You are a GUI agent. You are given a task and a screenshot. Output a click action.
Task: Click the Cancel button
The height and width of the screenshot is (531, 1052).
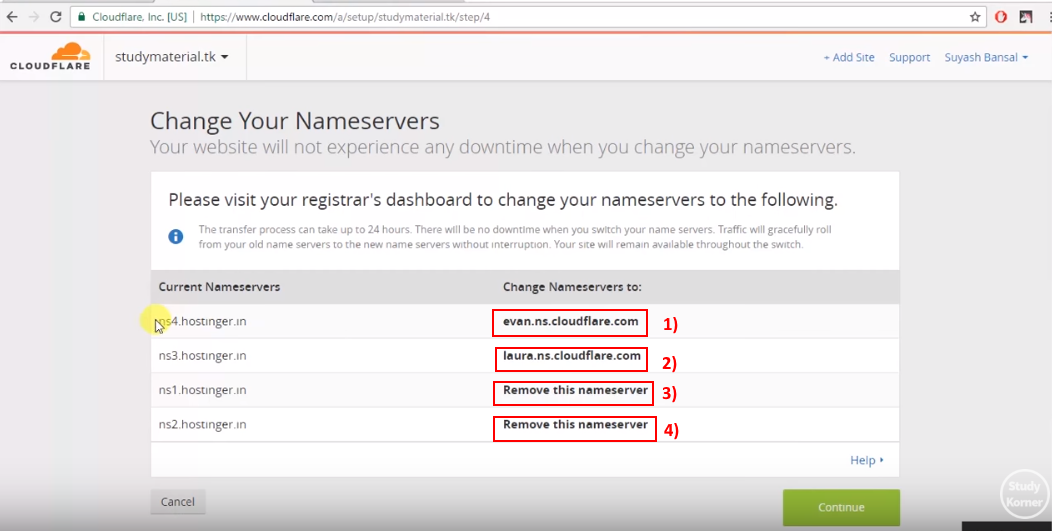click(178, 501)
